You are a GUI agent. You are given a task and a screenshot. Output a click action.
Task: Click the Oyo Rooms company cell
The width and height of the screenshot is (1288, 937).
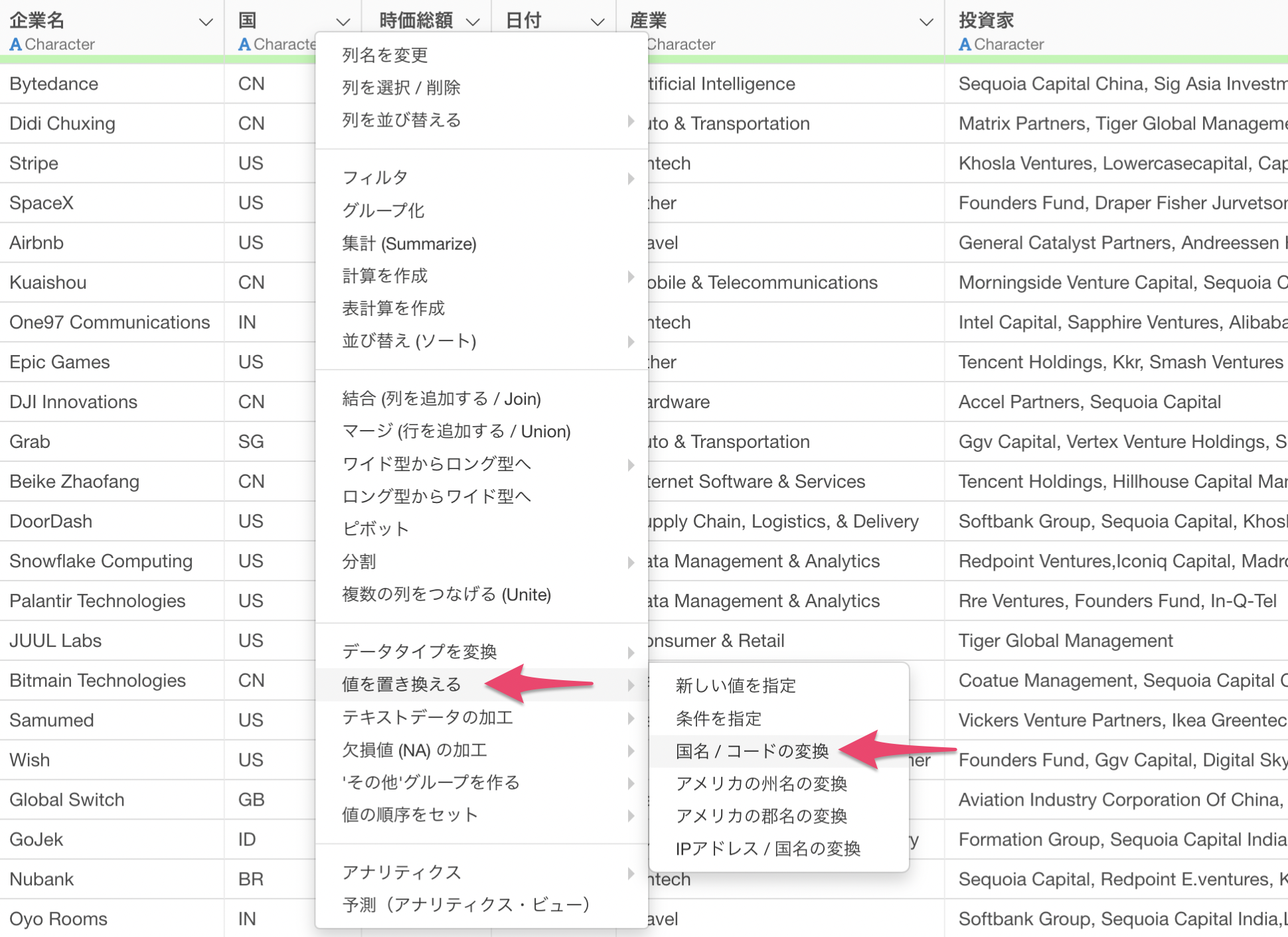pyautogui.click(x=112, y=919)
